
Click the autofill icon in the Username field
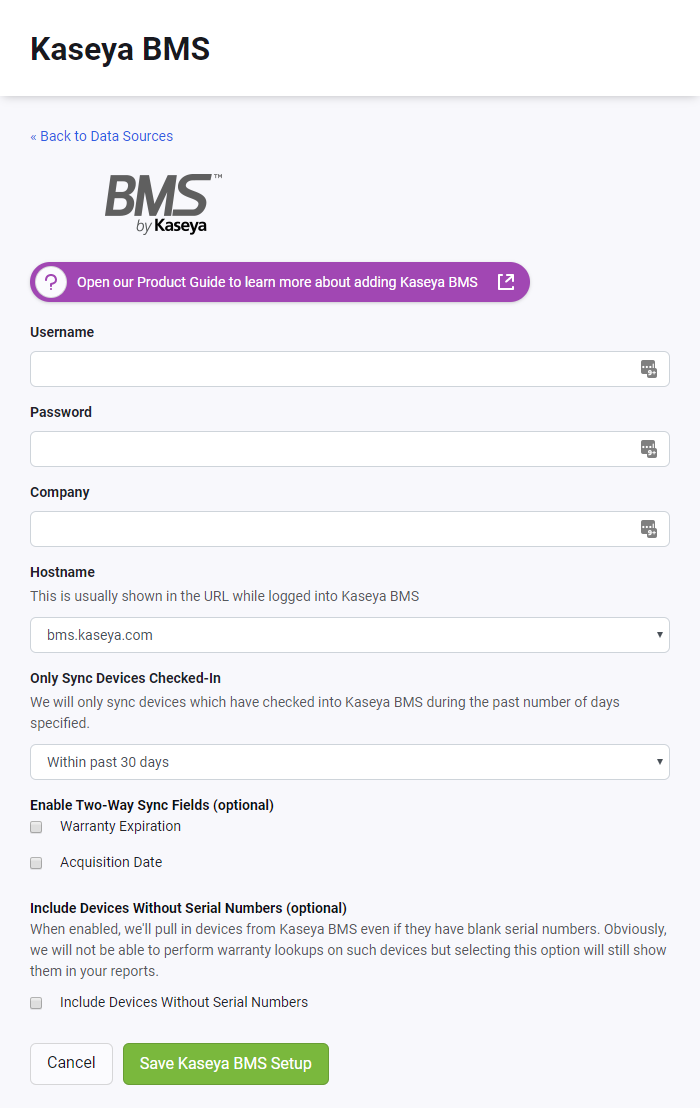coord(649,369)
